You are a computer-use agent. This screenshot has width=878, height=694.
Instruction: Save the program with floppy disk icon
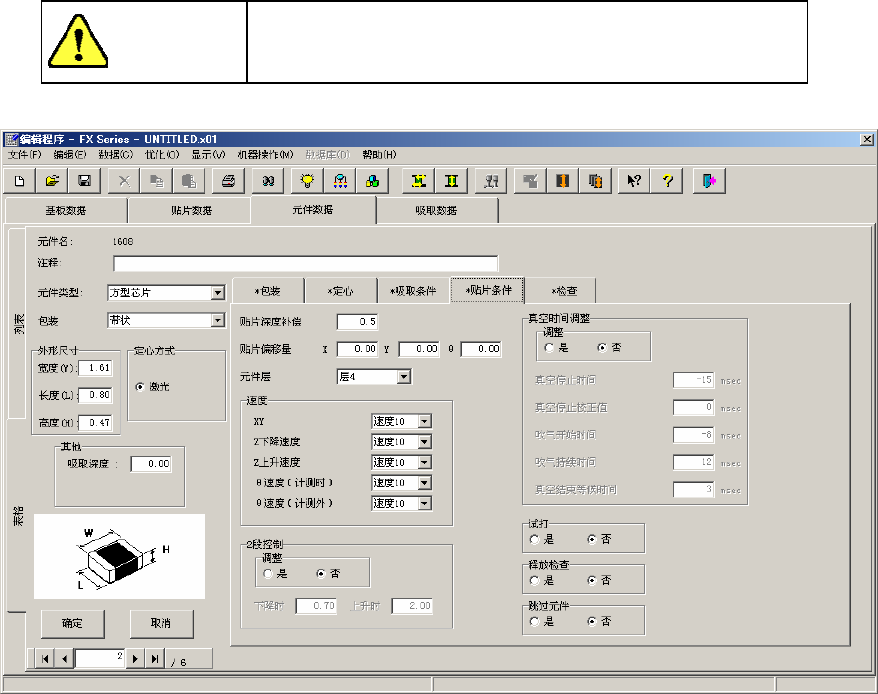[x=85, y=180]
